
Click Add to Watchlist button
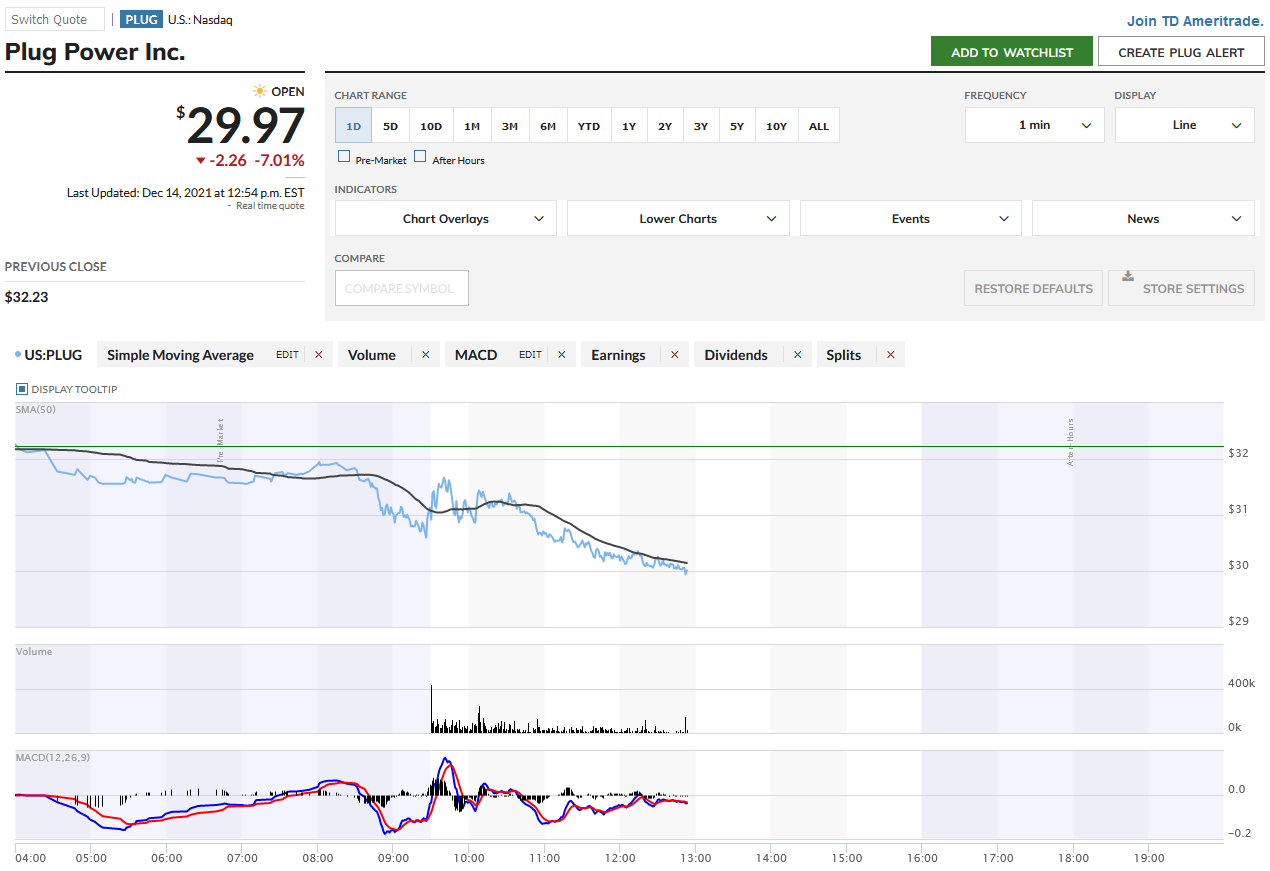pyautogui.click(x=1012, y=52)
